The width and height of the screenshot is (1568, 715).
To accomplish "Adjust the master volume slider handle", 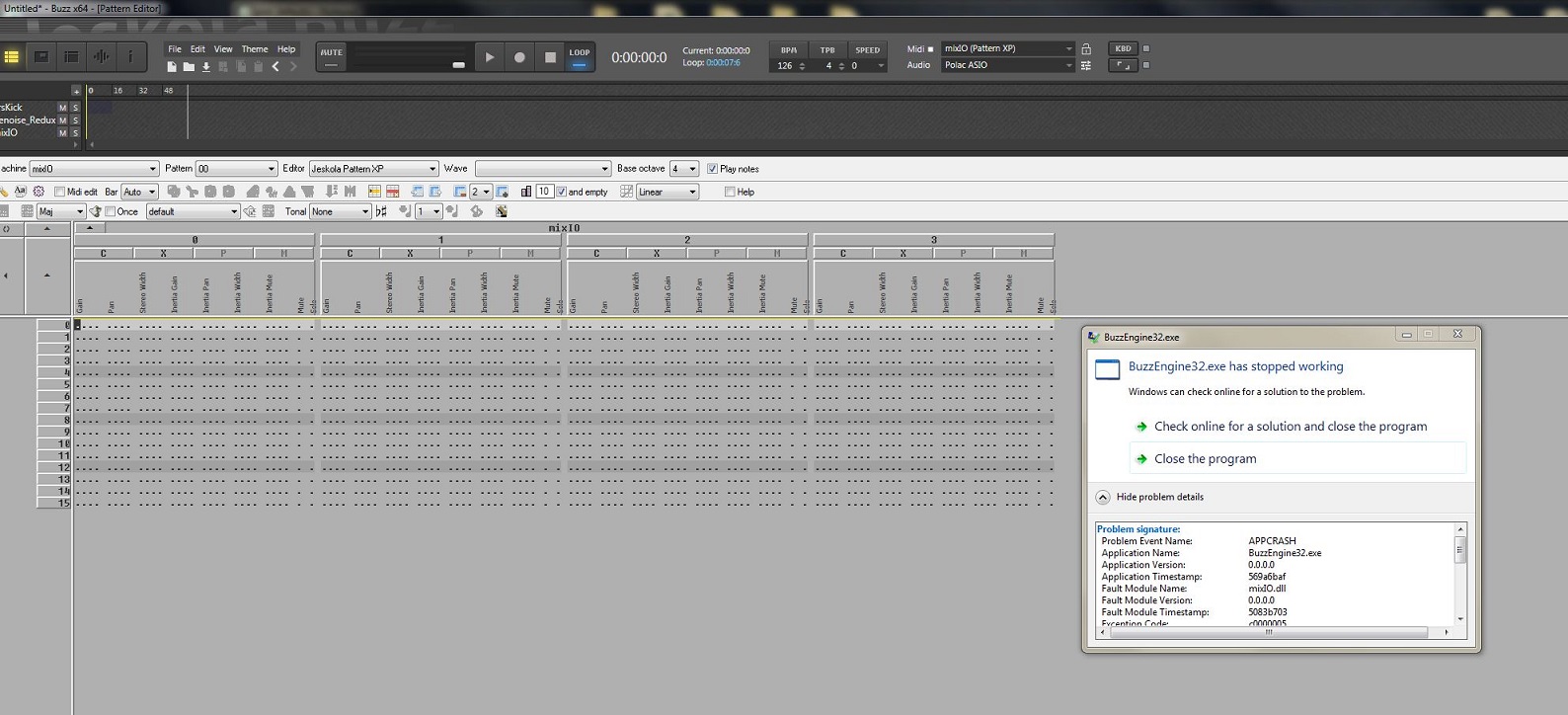I will (x=458, y=65).
